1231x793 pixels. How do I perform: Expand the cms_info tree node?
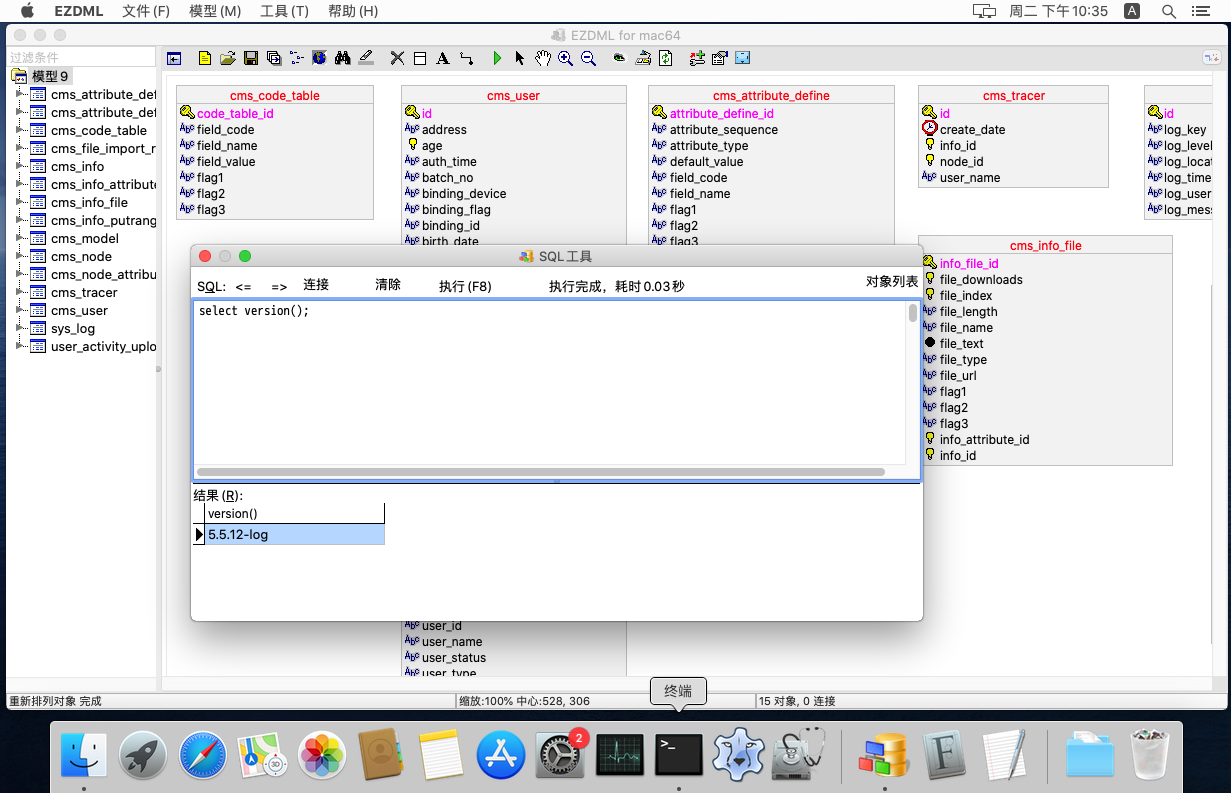click(x=19, y=166)
